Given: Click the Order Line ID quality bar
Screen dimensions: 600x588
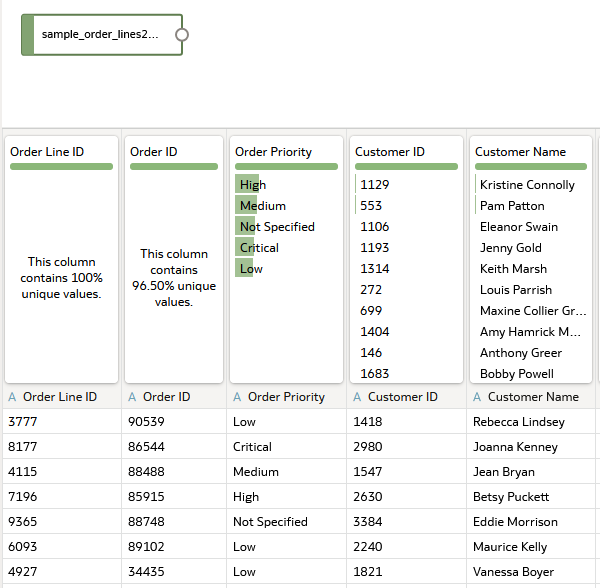Looking at the screenshot, I should (x=61, y=166).
